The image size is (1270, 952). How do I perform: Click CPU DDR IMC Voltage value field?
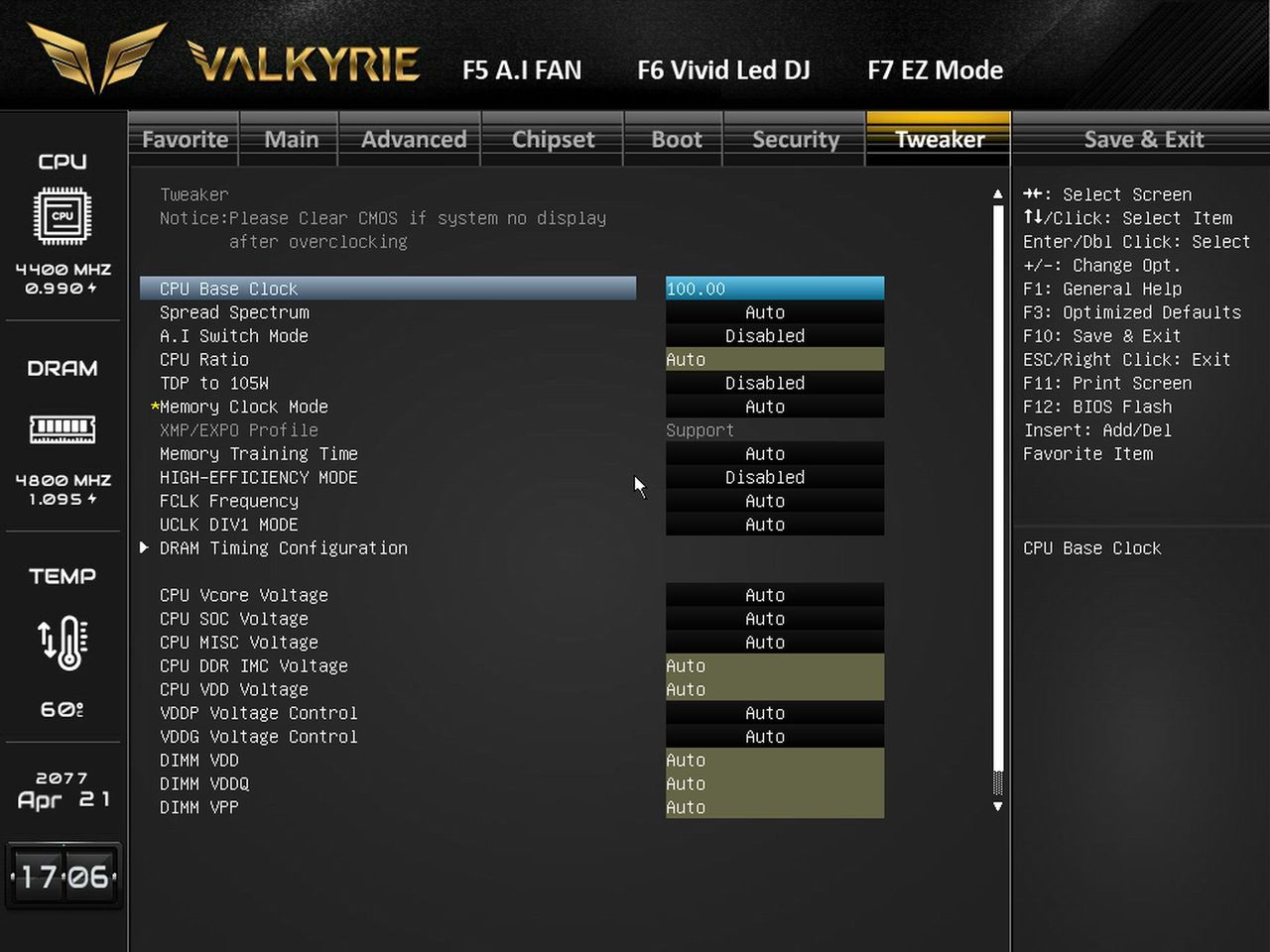click(775, 666)
